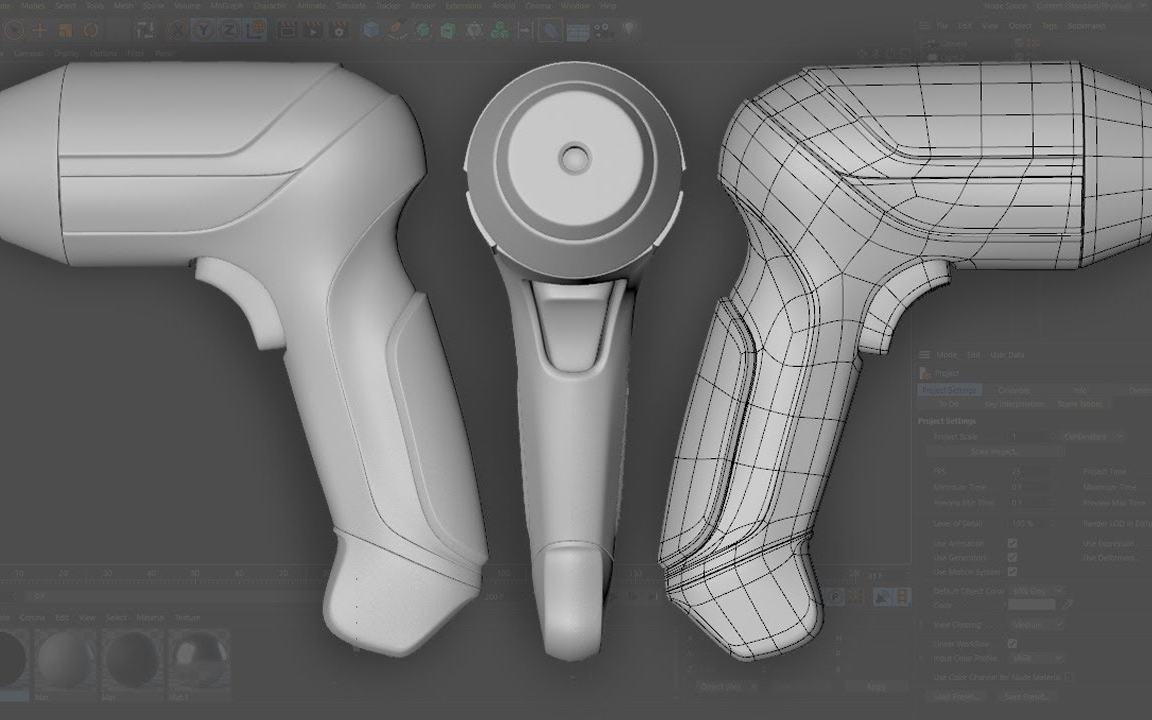Click the blue Bend deformer icon
Screen dimensions: 1152x720
(550, 30)
